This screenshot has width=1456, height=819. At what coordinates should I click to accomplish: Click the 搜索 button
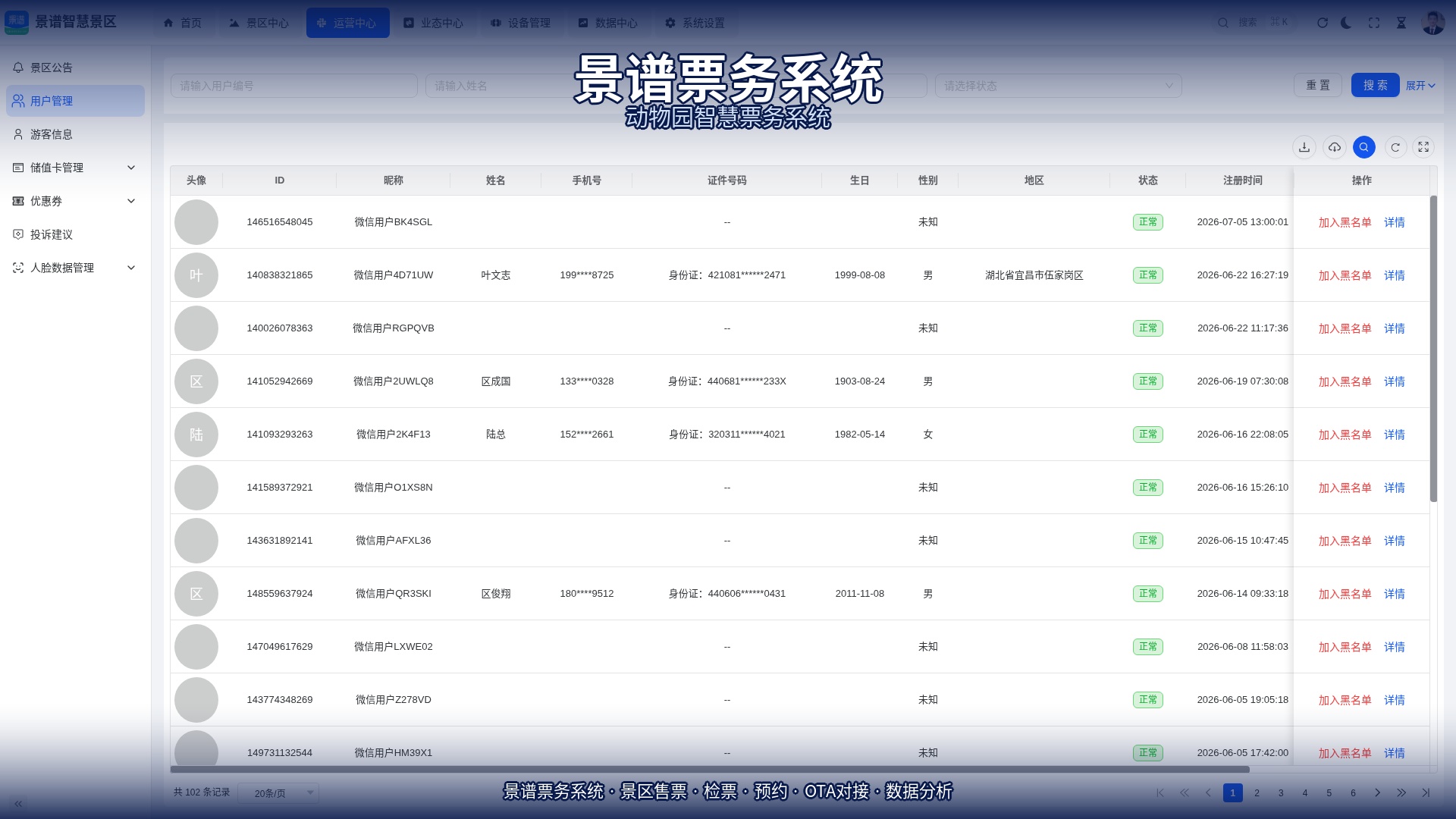tap(1375, 86)
